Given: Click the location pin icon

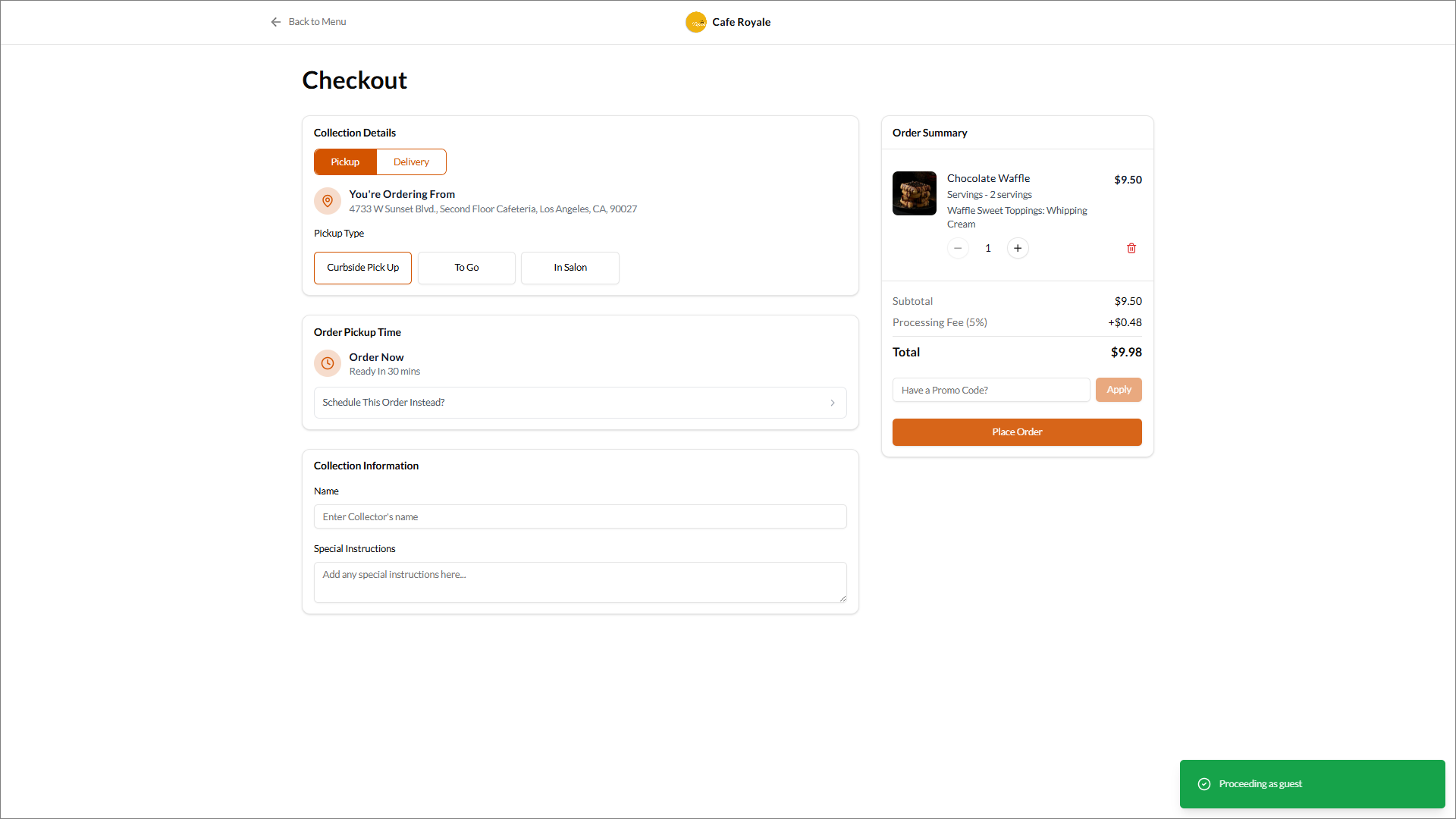Looking at the screenshot, I should pos(328,201).
